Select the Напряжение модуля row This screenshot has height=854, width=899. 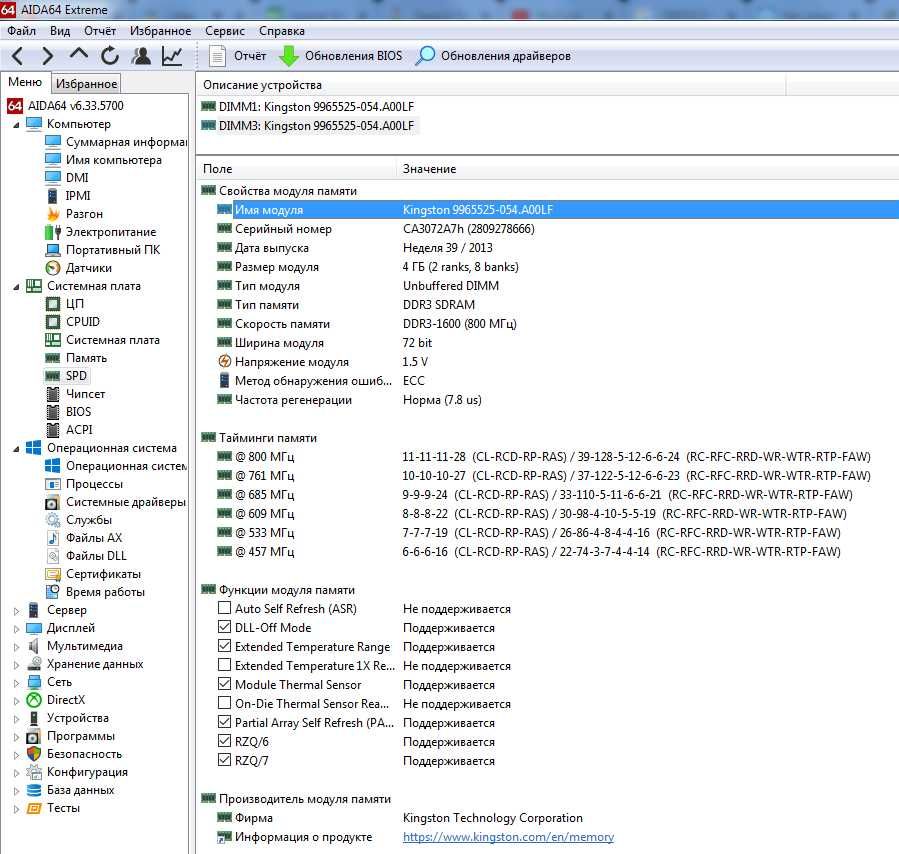549,362
